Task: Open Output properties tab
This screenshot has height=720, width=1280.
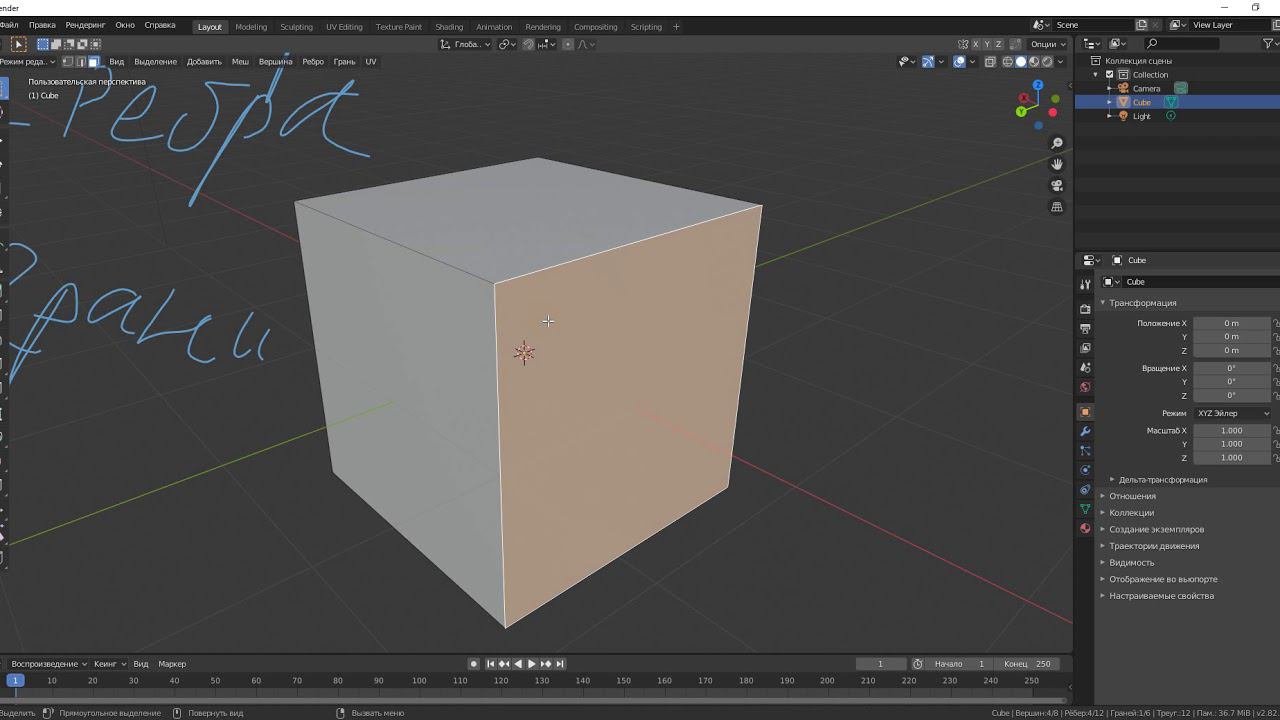Action: click(1085, 328)
